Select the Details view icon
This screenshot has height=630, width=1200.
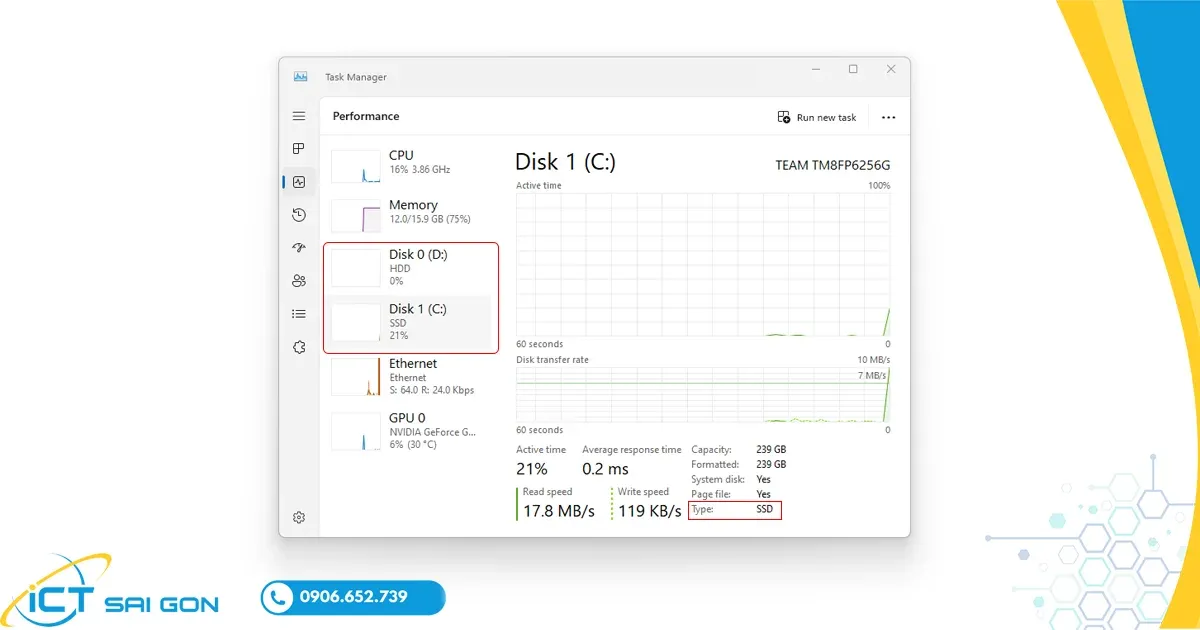point(298,313)
